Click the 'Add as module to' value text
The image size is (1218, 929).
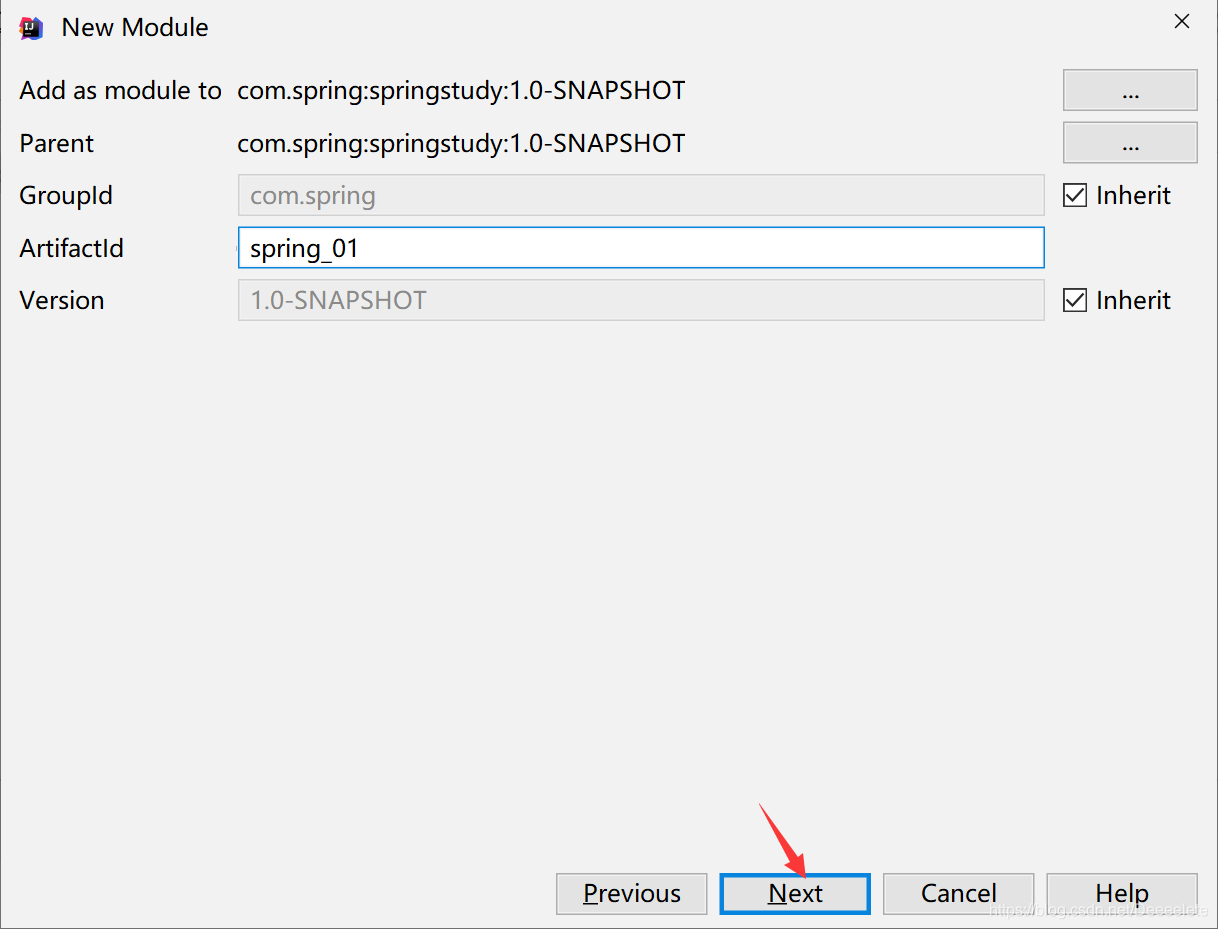pos(461,90)
